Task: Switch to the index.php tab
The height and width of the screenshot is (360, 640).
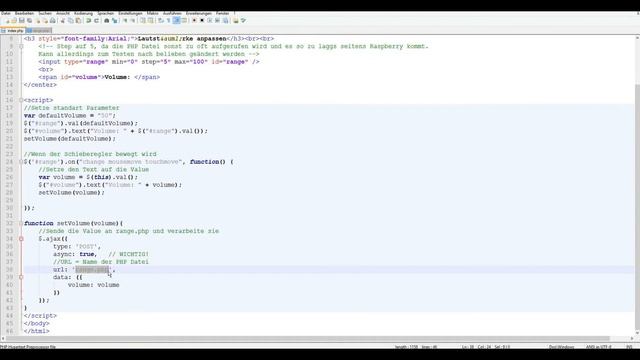Action: pos(13,31)
